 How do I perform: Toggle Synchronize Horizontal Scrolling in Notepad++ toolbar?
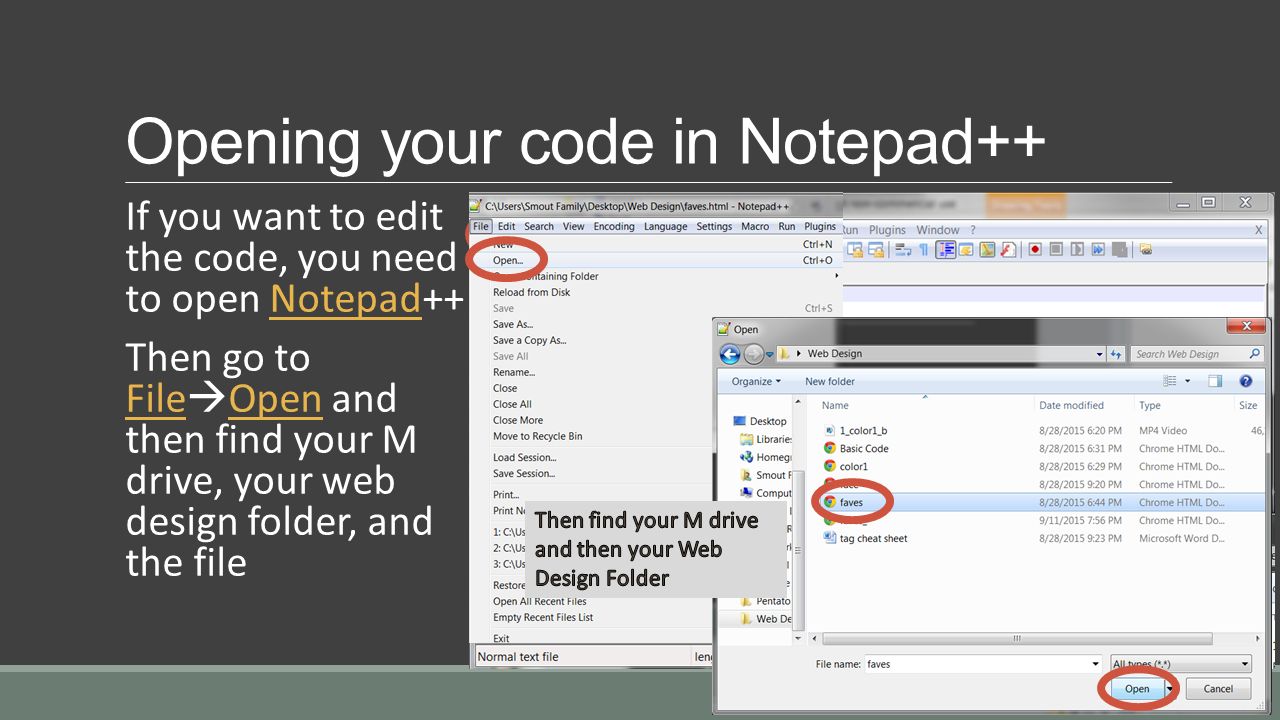click(876, 250)
